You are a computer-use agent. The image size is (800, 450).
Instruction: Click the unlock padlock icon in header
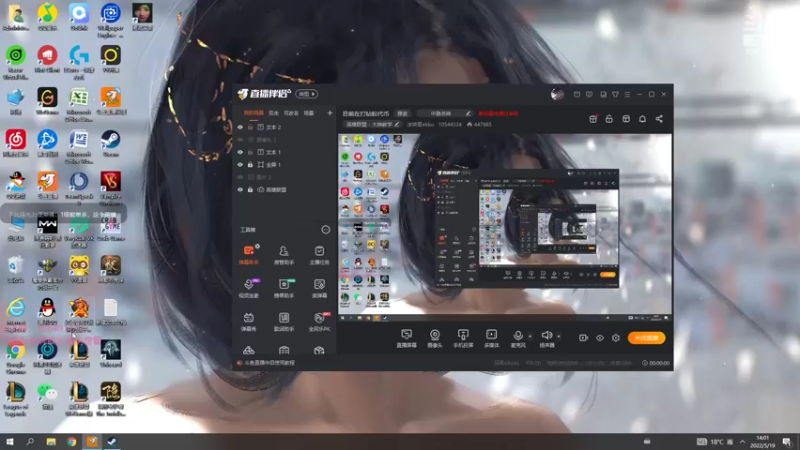click(609, 119)
